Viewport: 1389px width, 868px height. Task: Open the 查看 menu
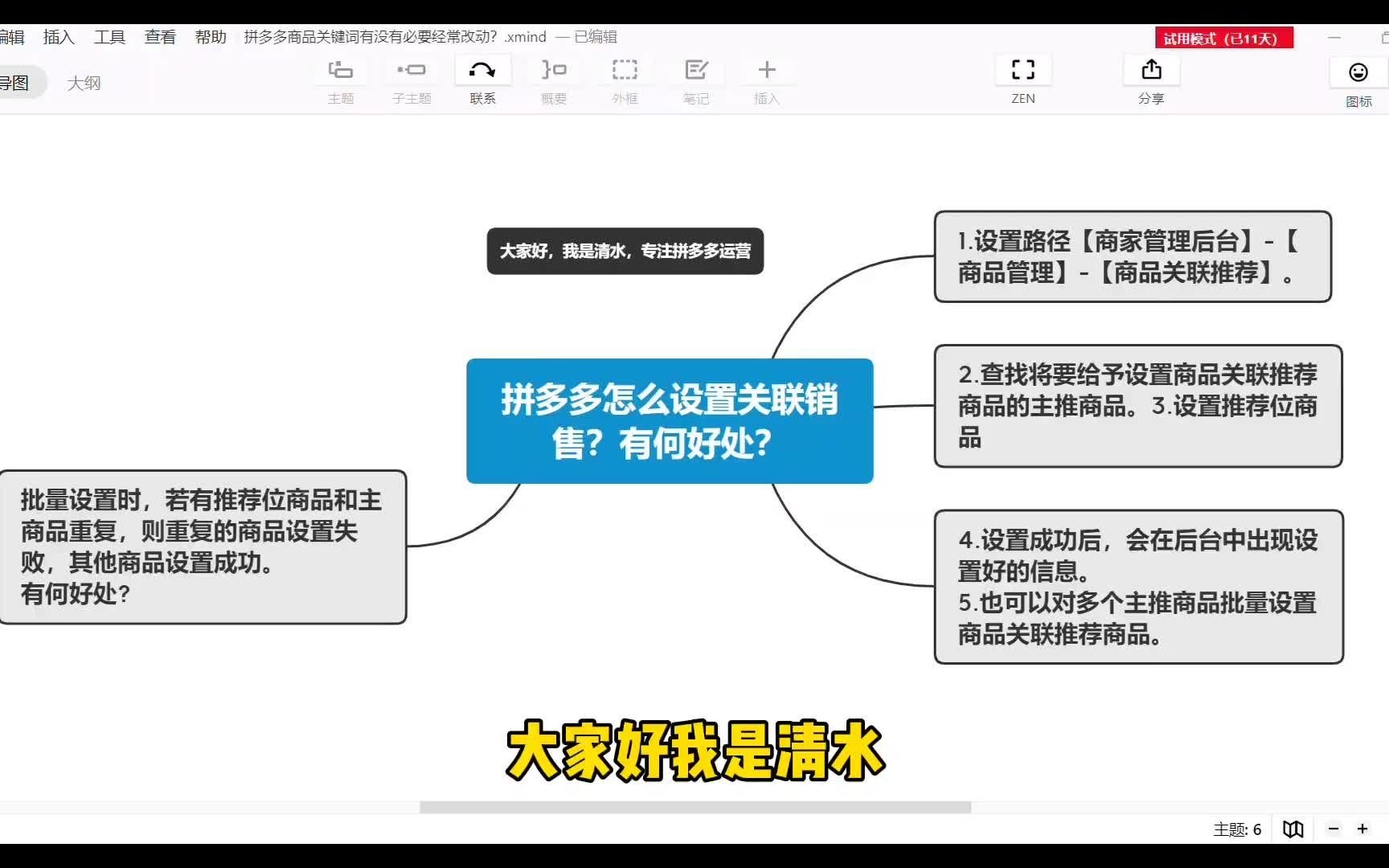coord(160,37)
